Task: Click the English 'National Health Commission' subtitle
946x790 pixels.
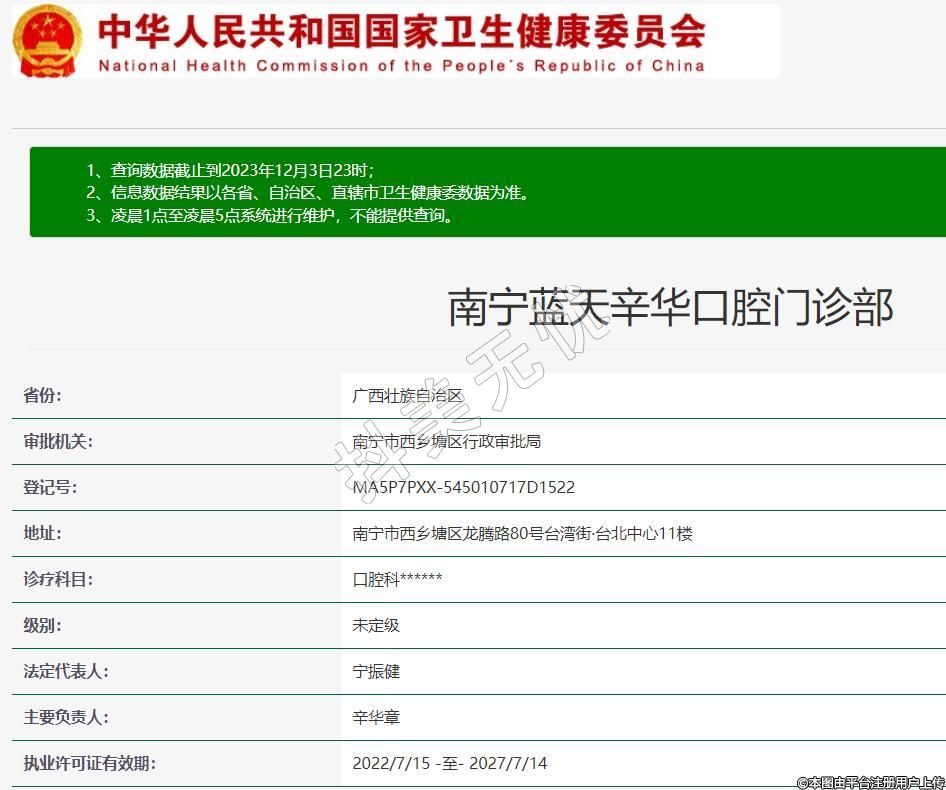Action: 401,66
